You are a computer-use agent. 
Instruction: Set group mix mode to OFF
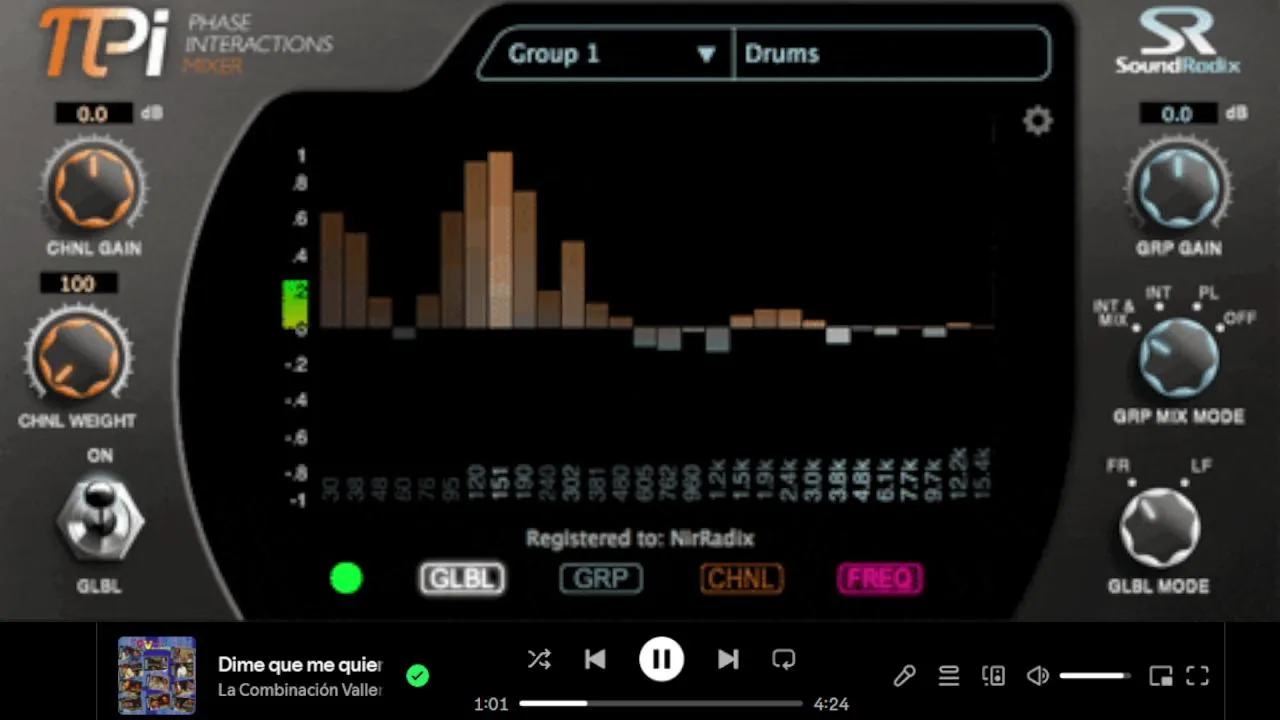pos(1239,319)
